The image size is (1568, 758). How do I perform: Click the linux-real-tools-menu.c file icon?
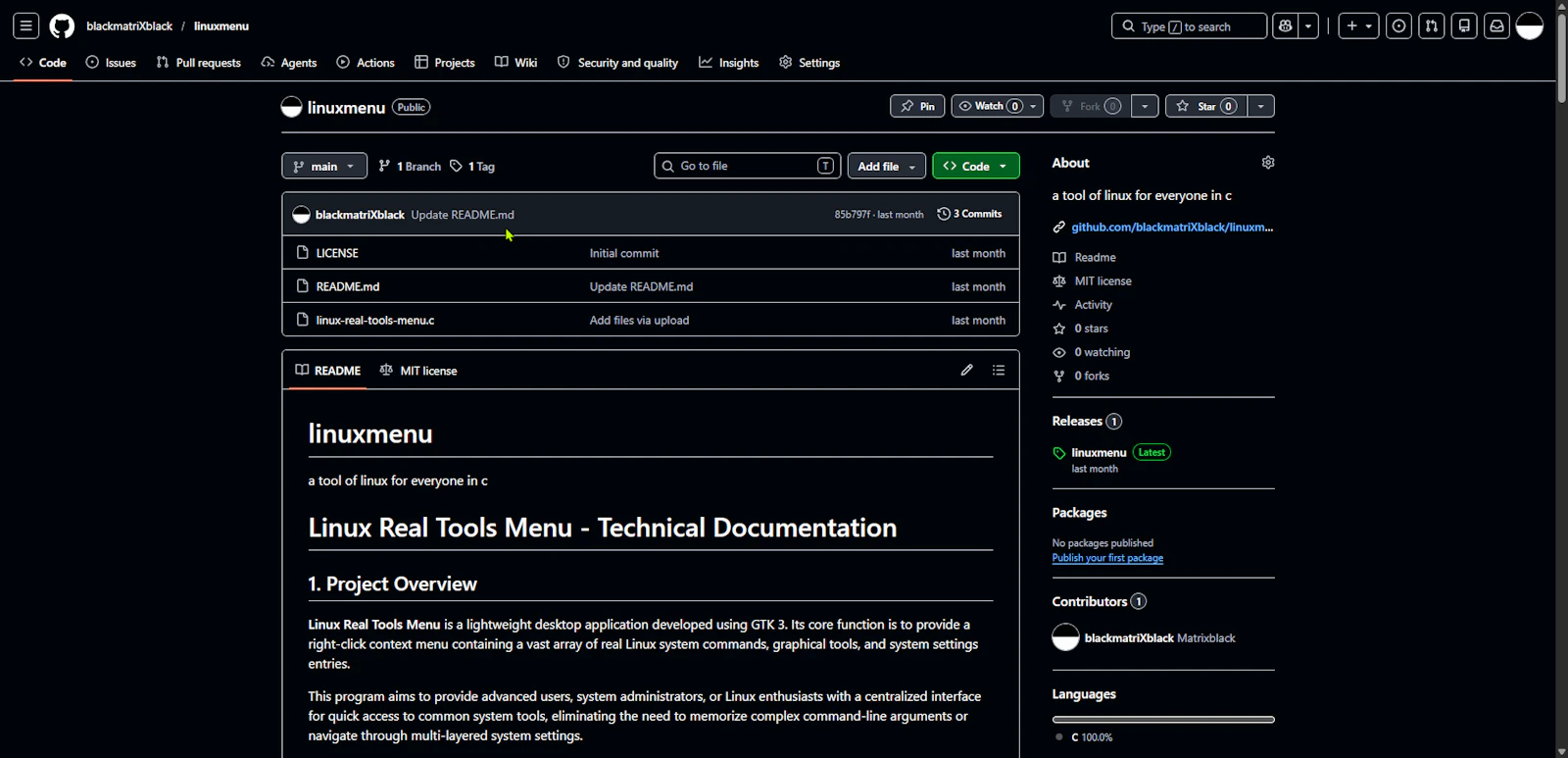303,320
